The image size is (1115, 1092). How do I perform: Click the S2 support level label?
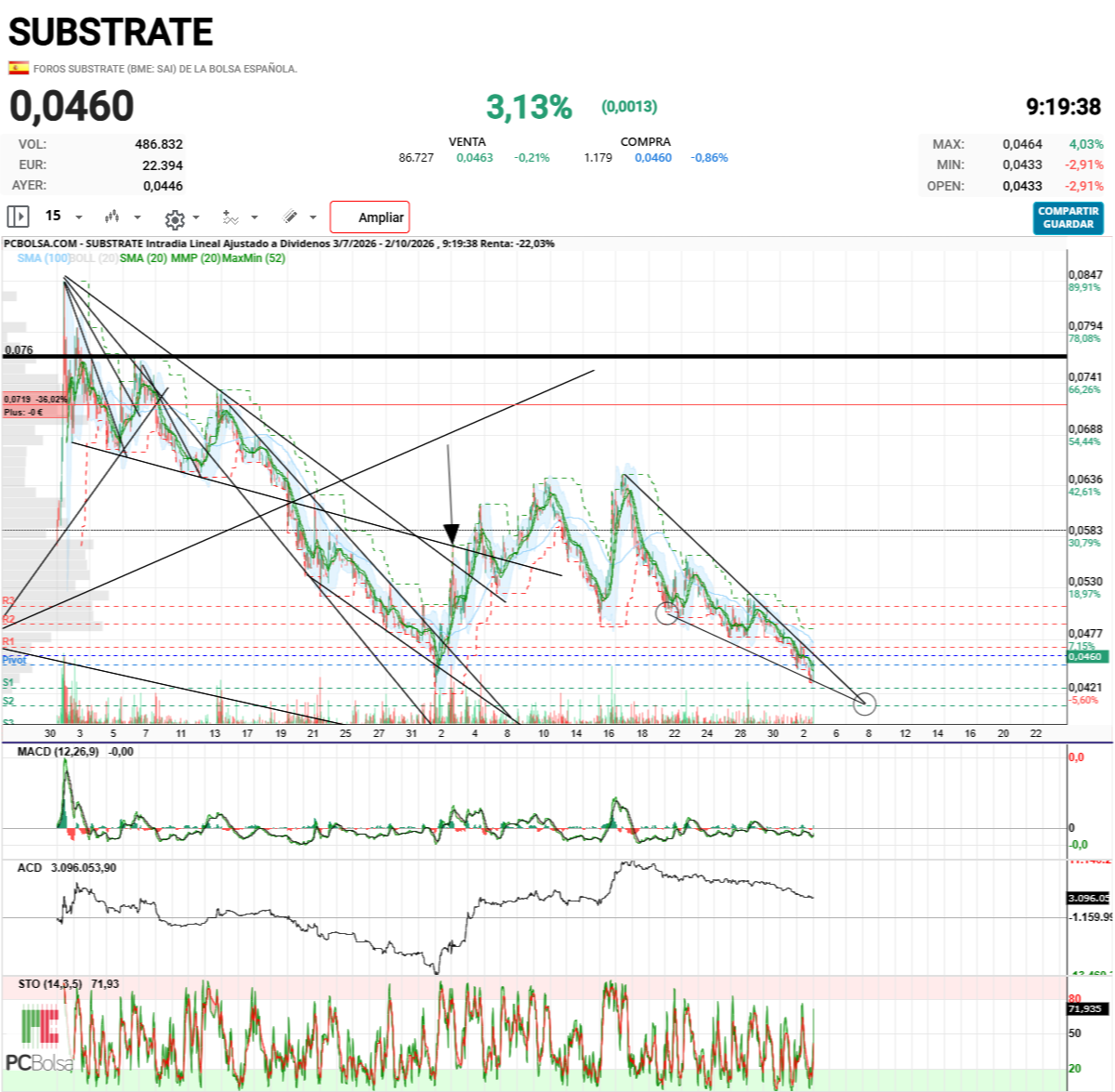(8, 702)
